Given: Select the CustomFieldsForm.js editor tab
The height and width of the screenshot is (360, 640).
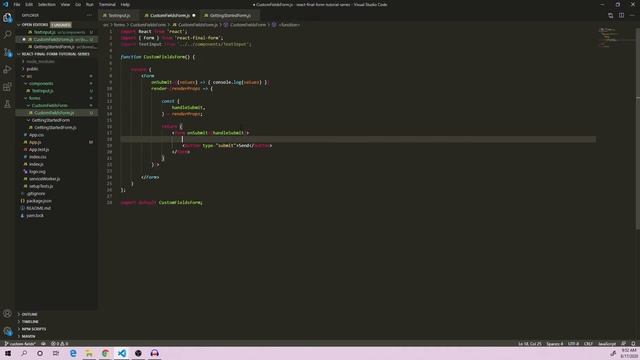Looking at the screenshot, I should point(169,16).
